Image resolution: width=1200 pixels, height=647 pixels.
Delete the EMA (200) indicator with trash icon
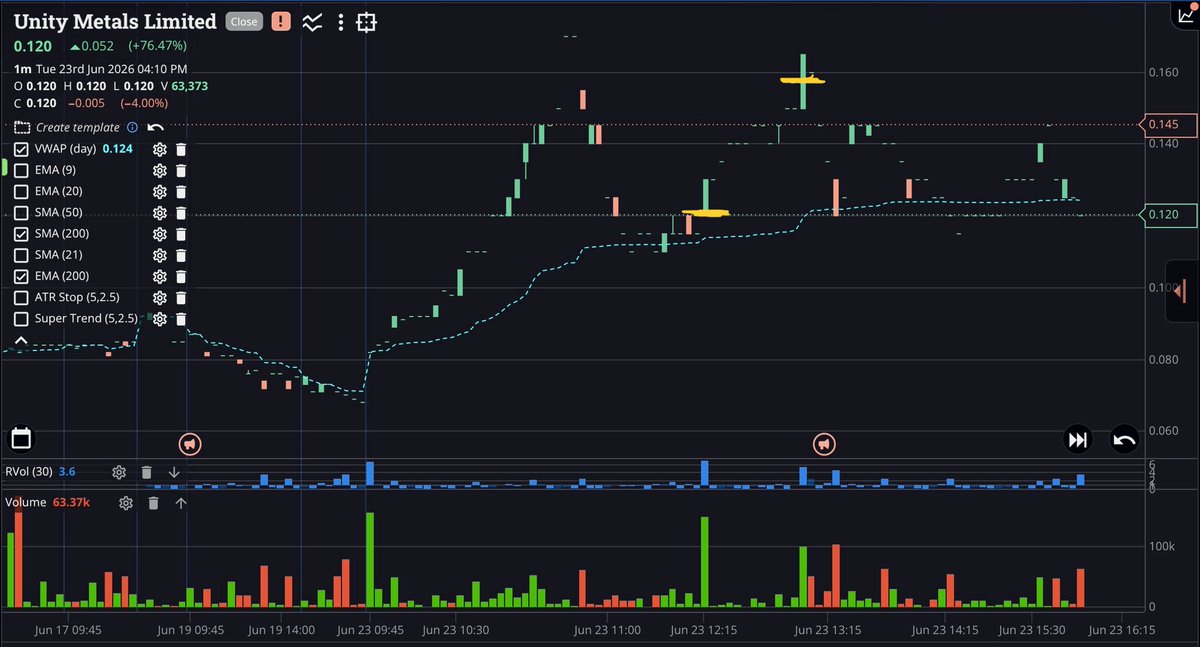click(x=181, y=276)
